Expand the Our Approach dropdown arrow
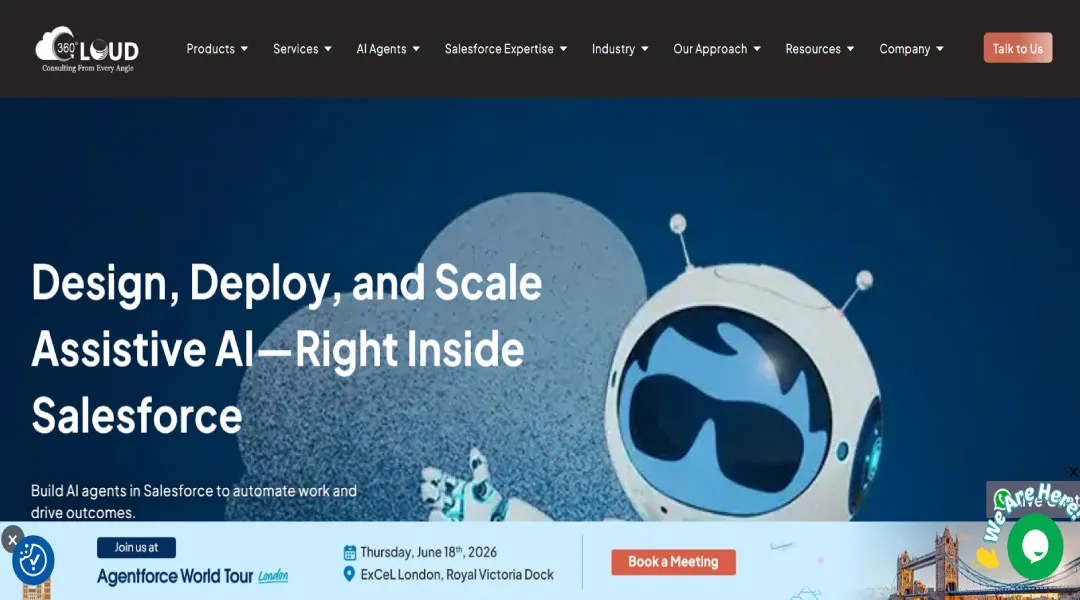Image resolution: width=1080 pixels, height=600 pixels. [x=757, y=49]
